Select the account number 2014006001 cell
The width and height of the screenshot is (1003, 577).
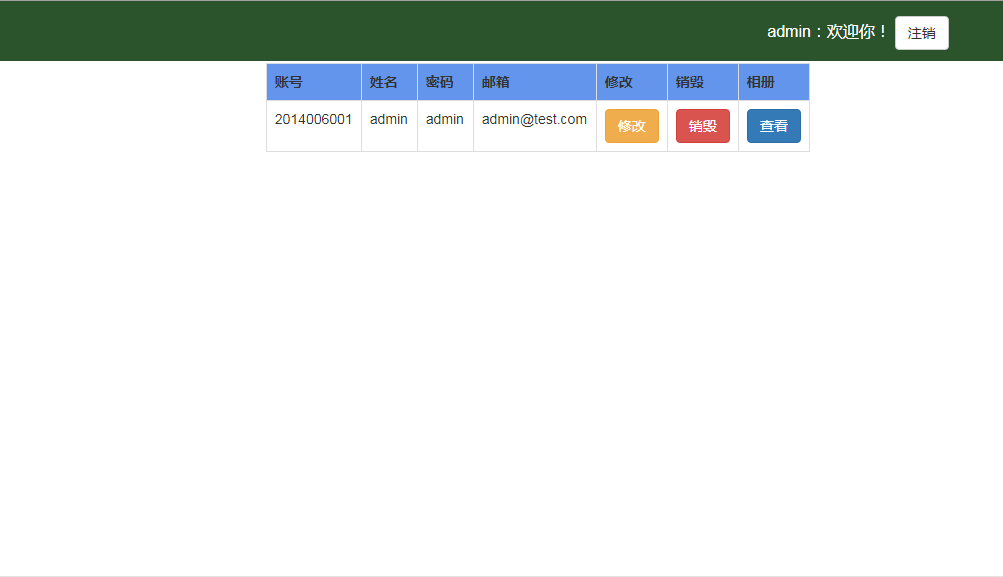313,126
